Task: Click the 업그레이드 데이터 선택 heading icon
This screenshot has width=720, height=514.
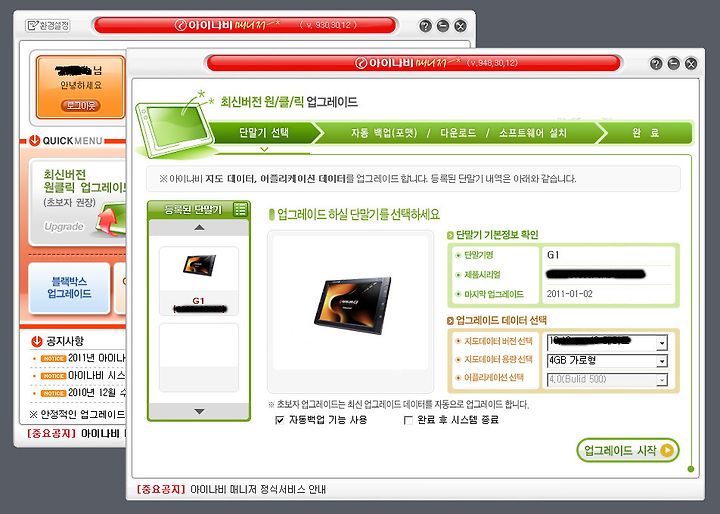Action: pos(450,321)
